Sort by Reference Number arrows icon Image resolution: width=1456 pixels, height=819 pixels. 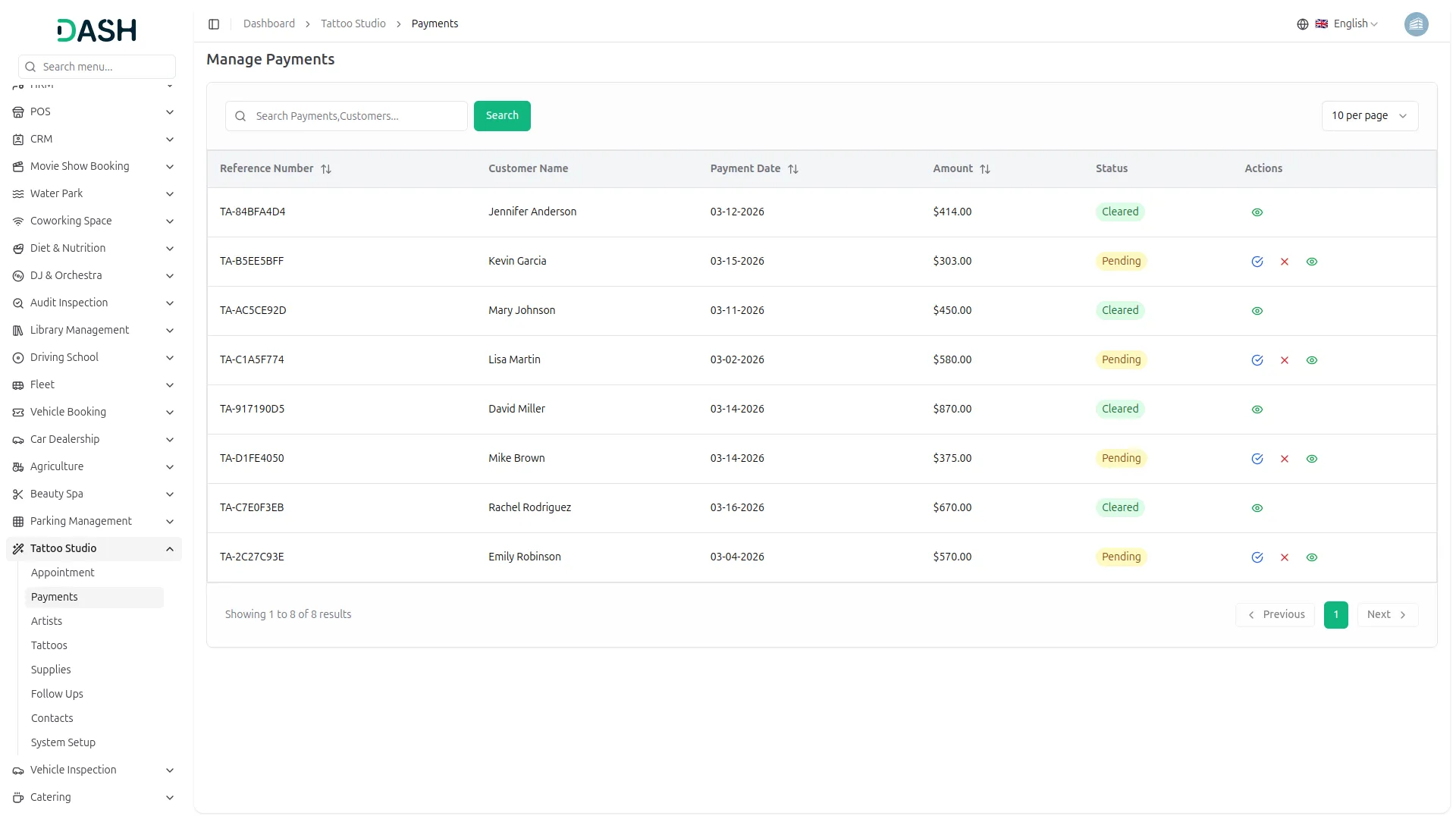pyautogui.click(x=326, y=169)
